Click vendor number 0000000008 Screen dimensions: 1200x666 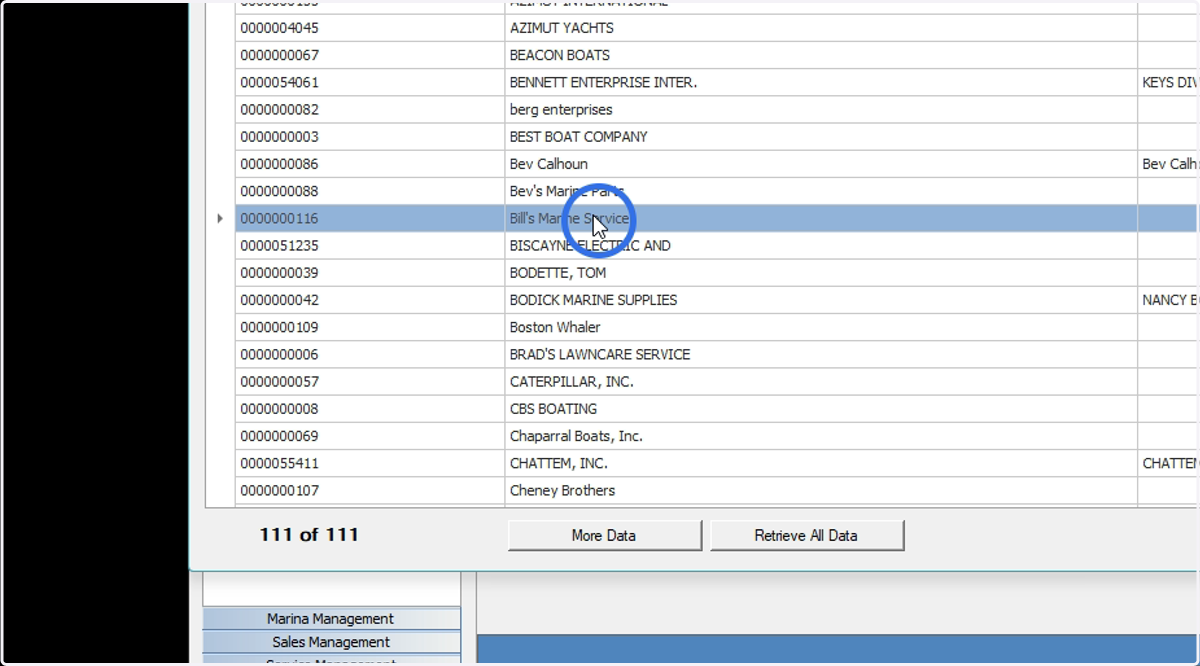coord(279,408)
